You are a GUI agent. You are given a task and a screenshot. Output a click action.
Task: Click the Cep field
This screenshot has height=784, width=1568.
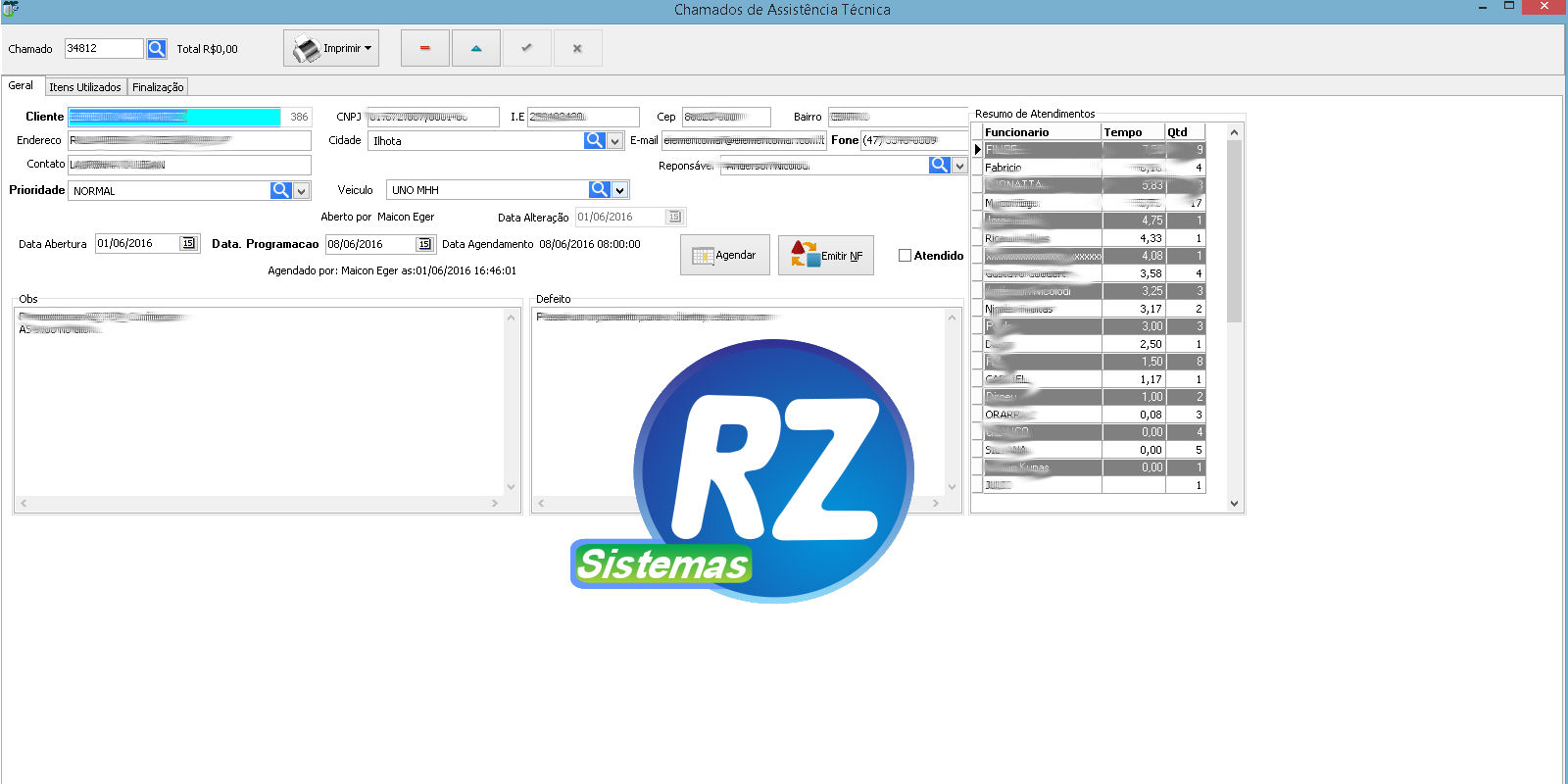pos(726,117)
